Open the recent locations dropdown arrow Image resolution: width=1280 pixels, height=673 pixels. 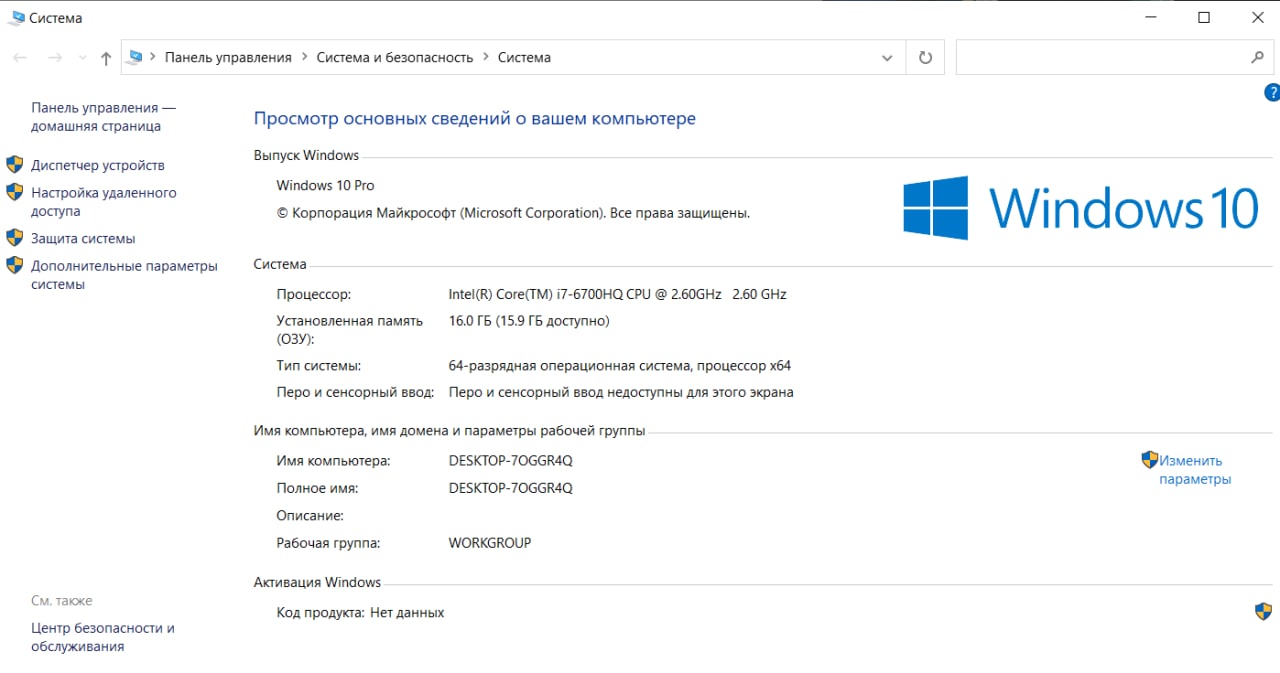click(82, 58)
